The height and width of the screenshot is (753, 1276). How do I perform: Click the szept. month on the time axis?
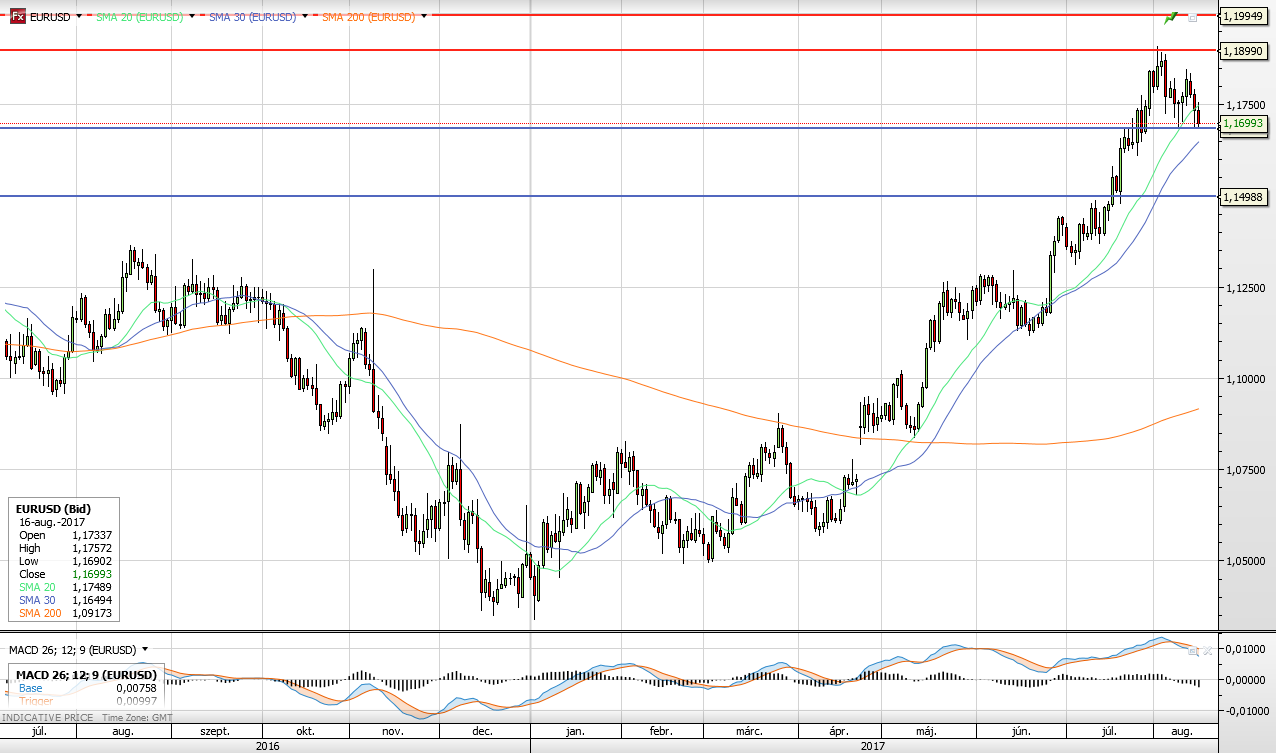point(213,732)
